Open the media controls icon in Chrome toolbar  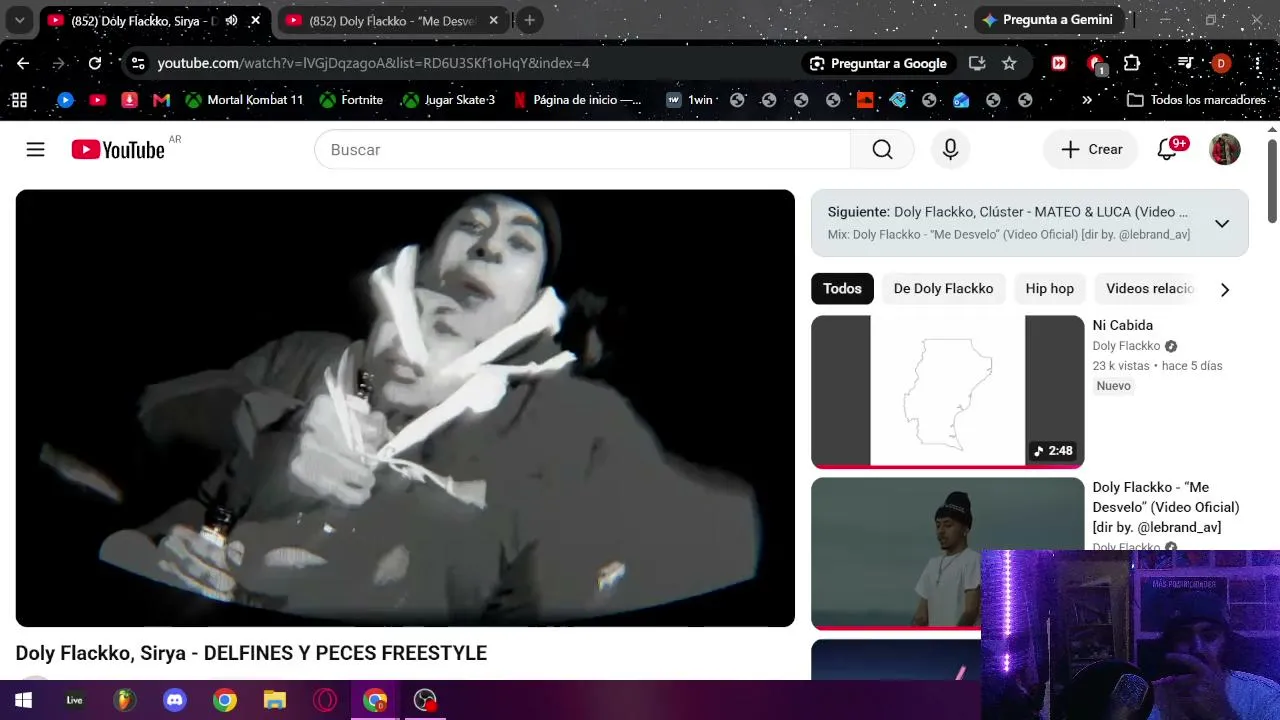(x=1185, y=63)
